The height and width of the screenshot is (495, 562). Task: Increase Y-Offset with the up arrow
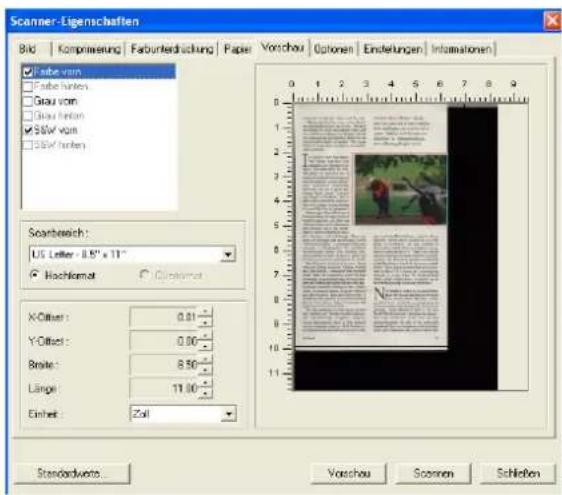(x=205, y=336)
